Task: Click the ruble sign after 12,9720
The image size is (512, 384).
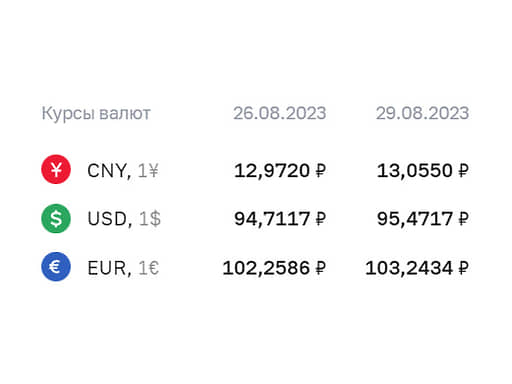Action: (320, 171)
